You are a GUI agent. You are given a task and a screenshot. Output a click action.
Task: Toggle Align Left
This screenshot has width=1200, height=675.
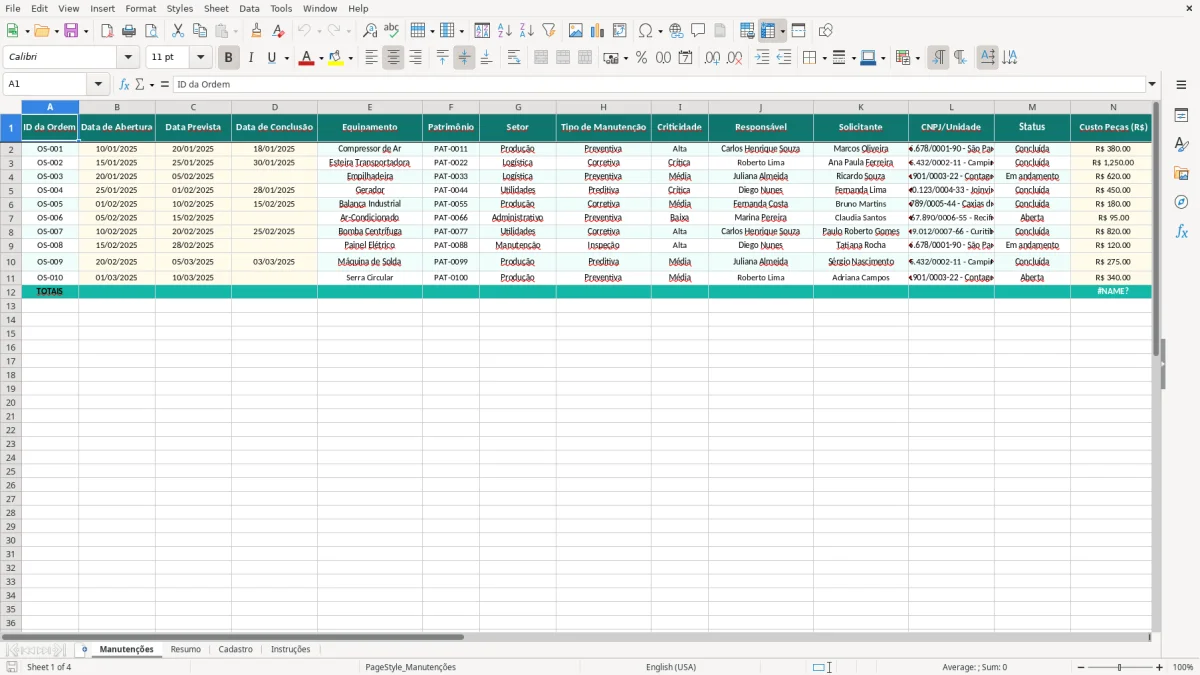(371, 58)
